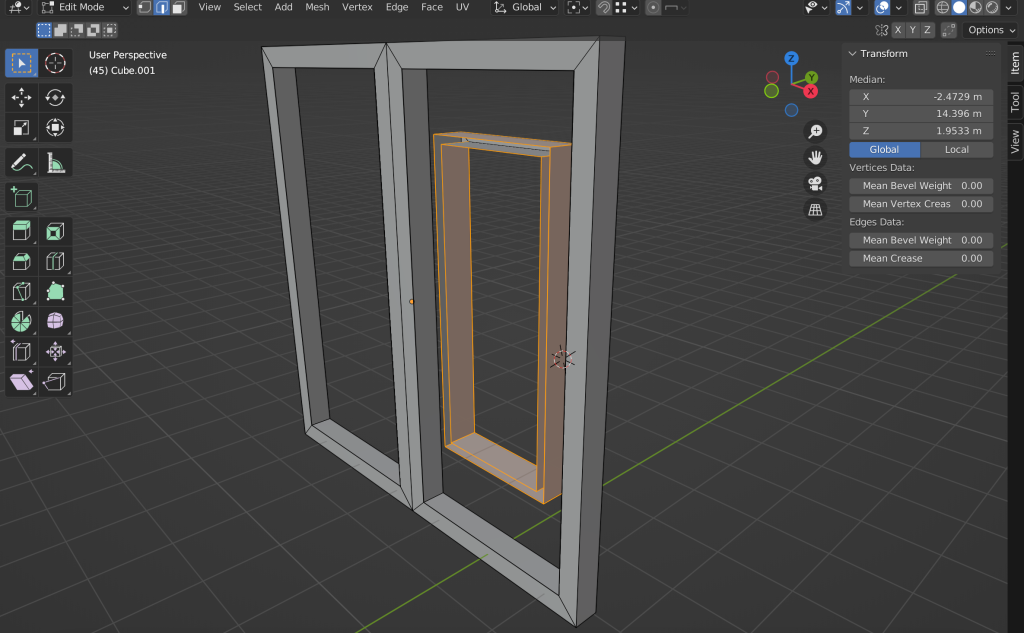
Task: Choose the Loop Cut tool
Action: click(x=55, y=261)
